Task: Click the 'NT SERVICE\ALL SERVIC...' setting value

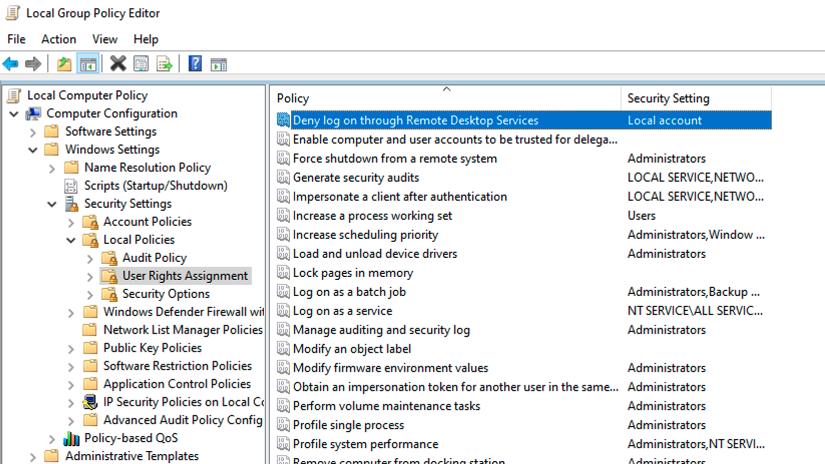Action: (x=695, y=310)
